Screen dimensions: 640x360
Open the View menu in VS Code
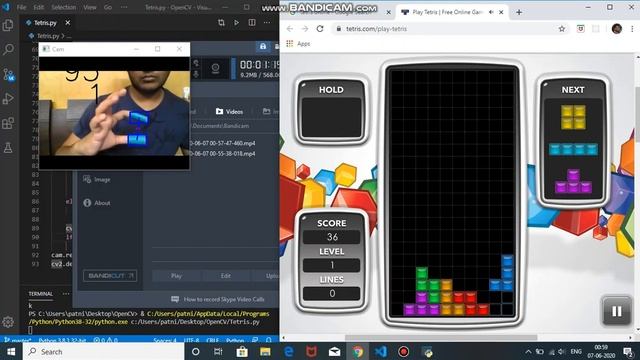pyautogui.click(x=90, y=7)
